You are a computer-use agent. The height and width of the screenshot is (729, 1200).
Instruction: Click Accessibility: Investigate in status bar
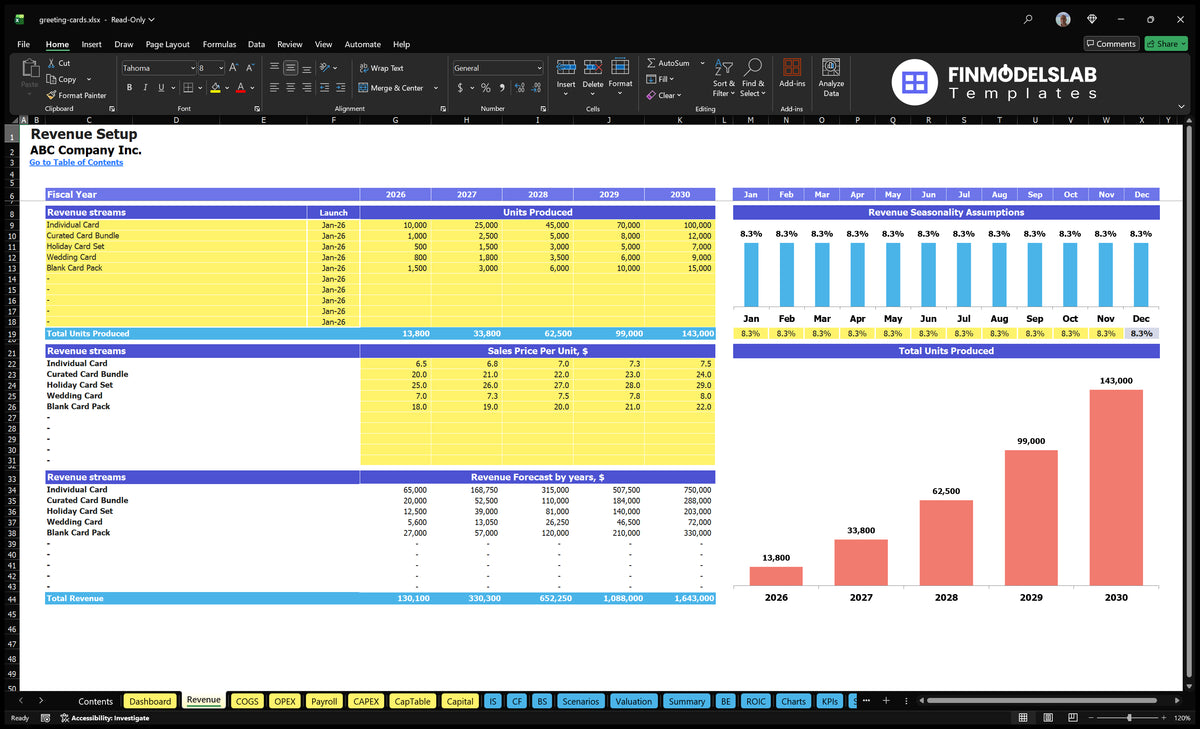[x=103, y=718]
